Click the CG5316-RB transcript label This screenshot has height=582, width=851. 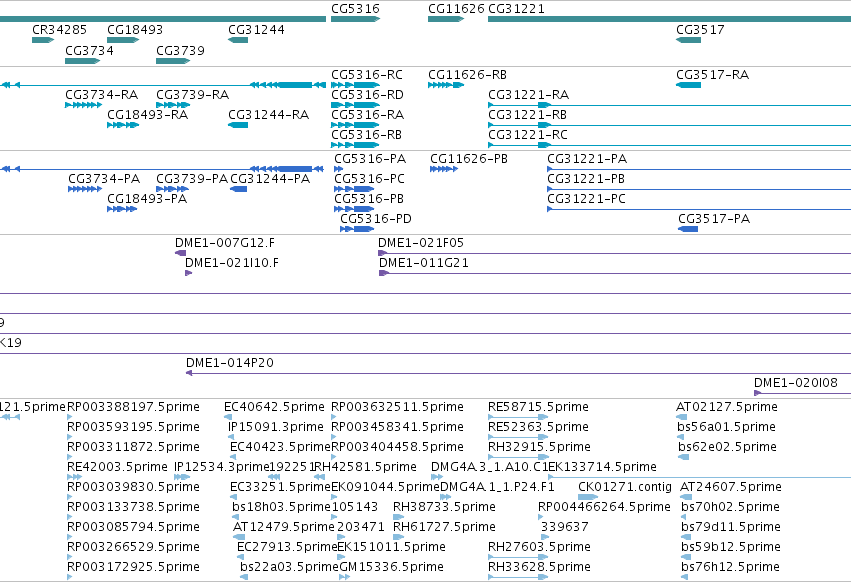[x=366, y=135]
